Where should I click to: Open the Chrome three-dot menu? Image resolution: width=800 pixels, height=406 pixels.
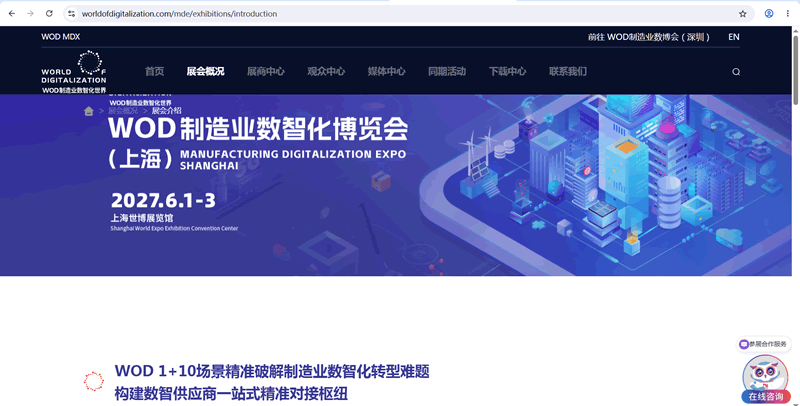(x=788, y=14)
